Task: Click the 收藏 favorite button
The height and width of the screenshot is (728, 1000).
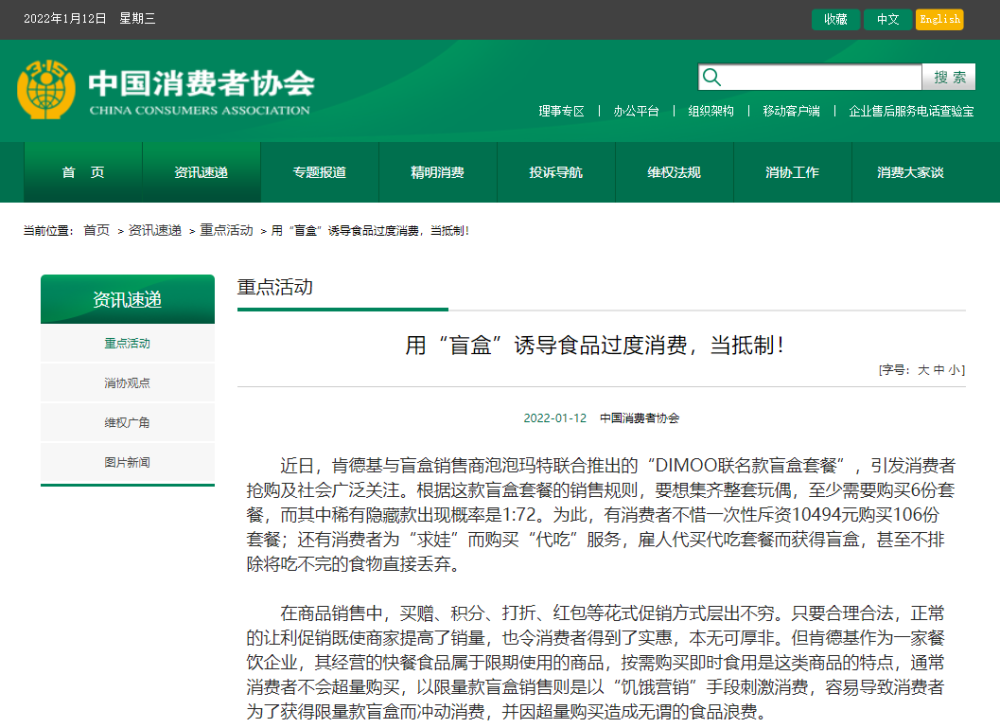Action: click(x=835, y=19)
